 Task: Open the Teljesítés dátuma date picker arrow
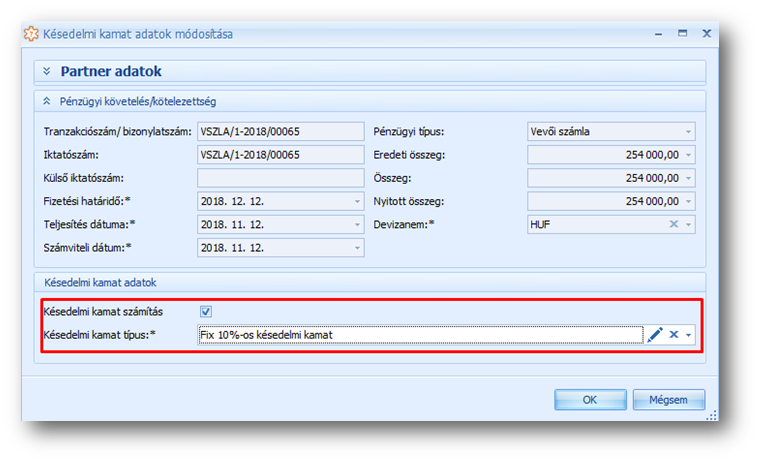(x=358, y=225)
